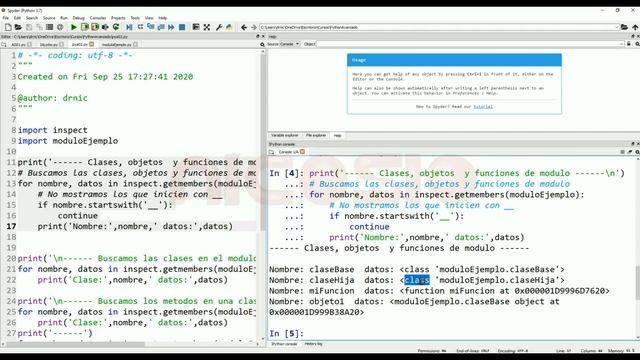
Task: Continue execution with the double-arrow icon
Action: [171, 27]
